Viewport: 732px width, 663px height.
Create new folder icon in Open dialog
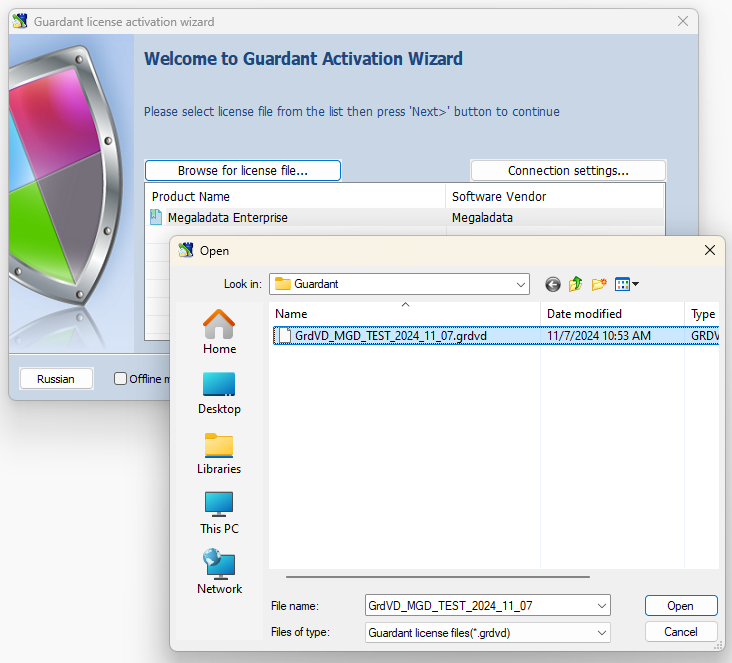(599, 284)
